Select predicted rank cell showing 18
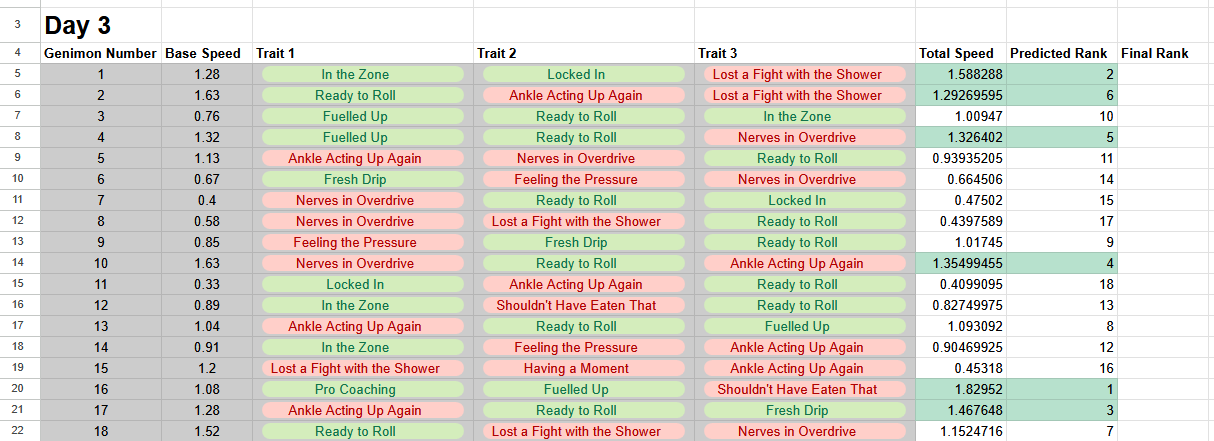Screen dimensions: 1214x441 click(1061, 285)
